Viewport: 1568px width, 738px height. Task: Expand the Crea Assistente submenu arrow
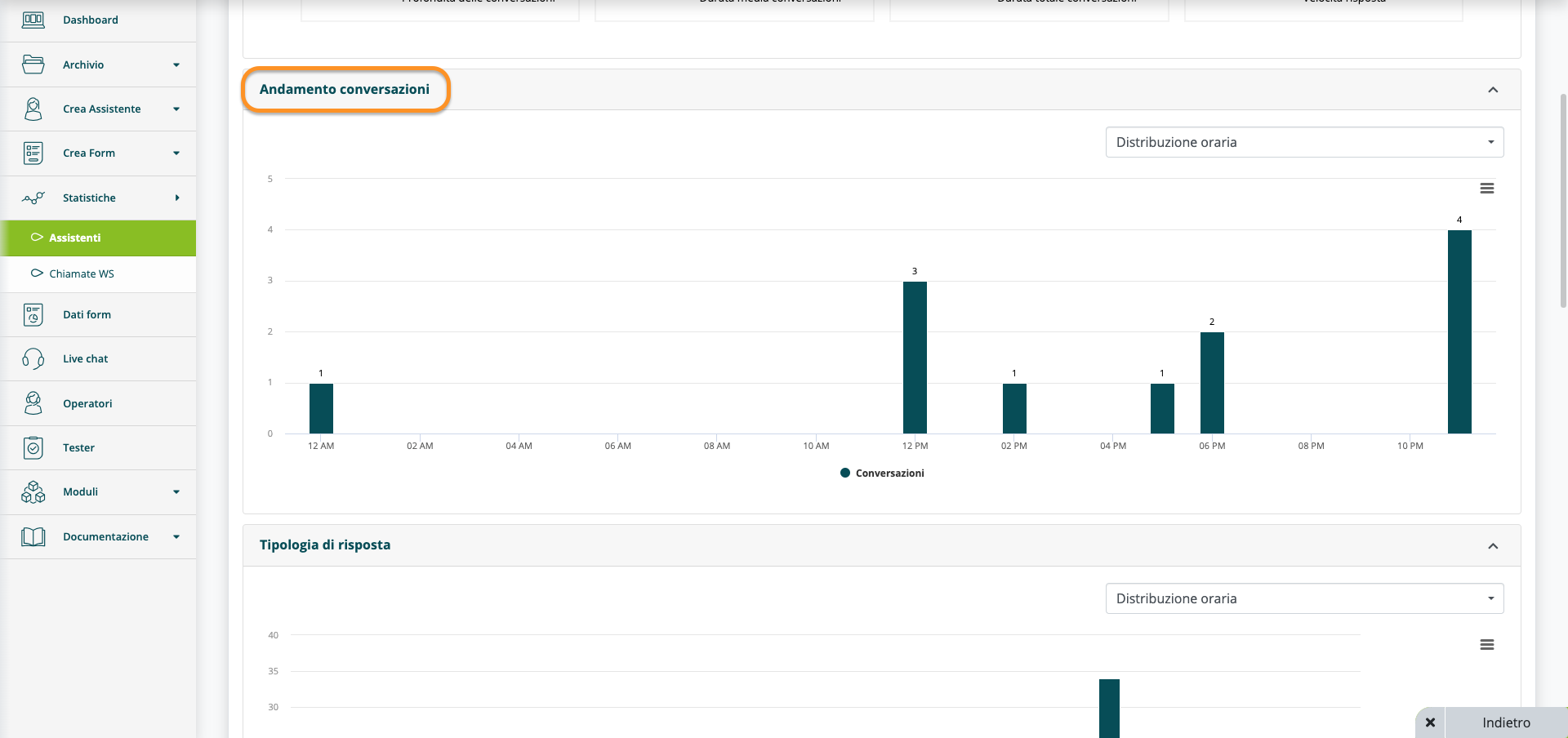click(x=176, y=109)
